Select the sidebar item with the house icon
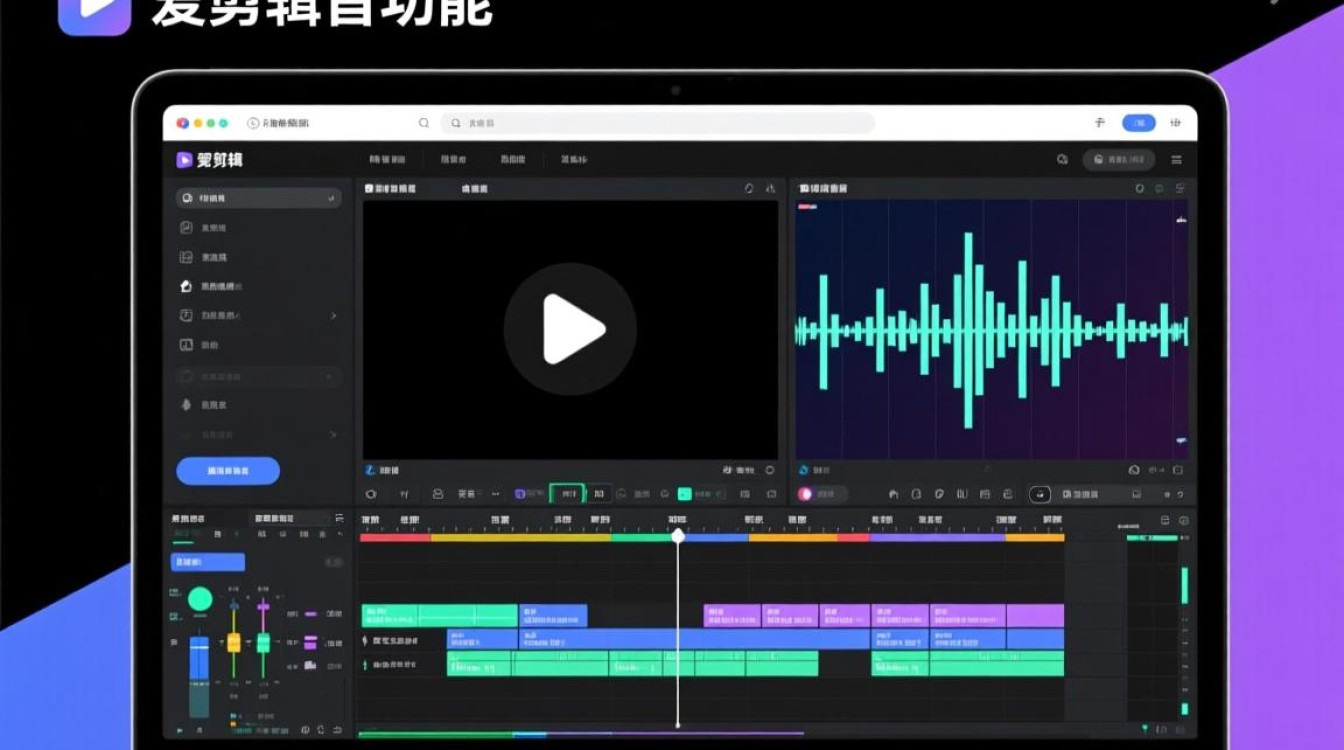 (212, 286)
